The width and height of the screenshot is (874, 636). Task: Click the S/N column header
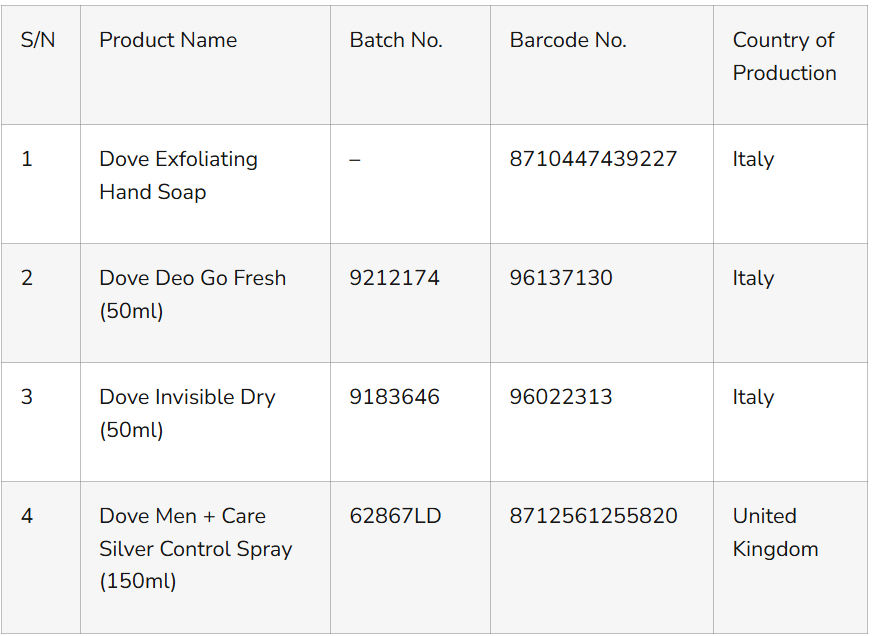[38, 40]
